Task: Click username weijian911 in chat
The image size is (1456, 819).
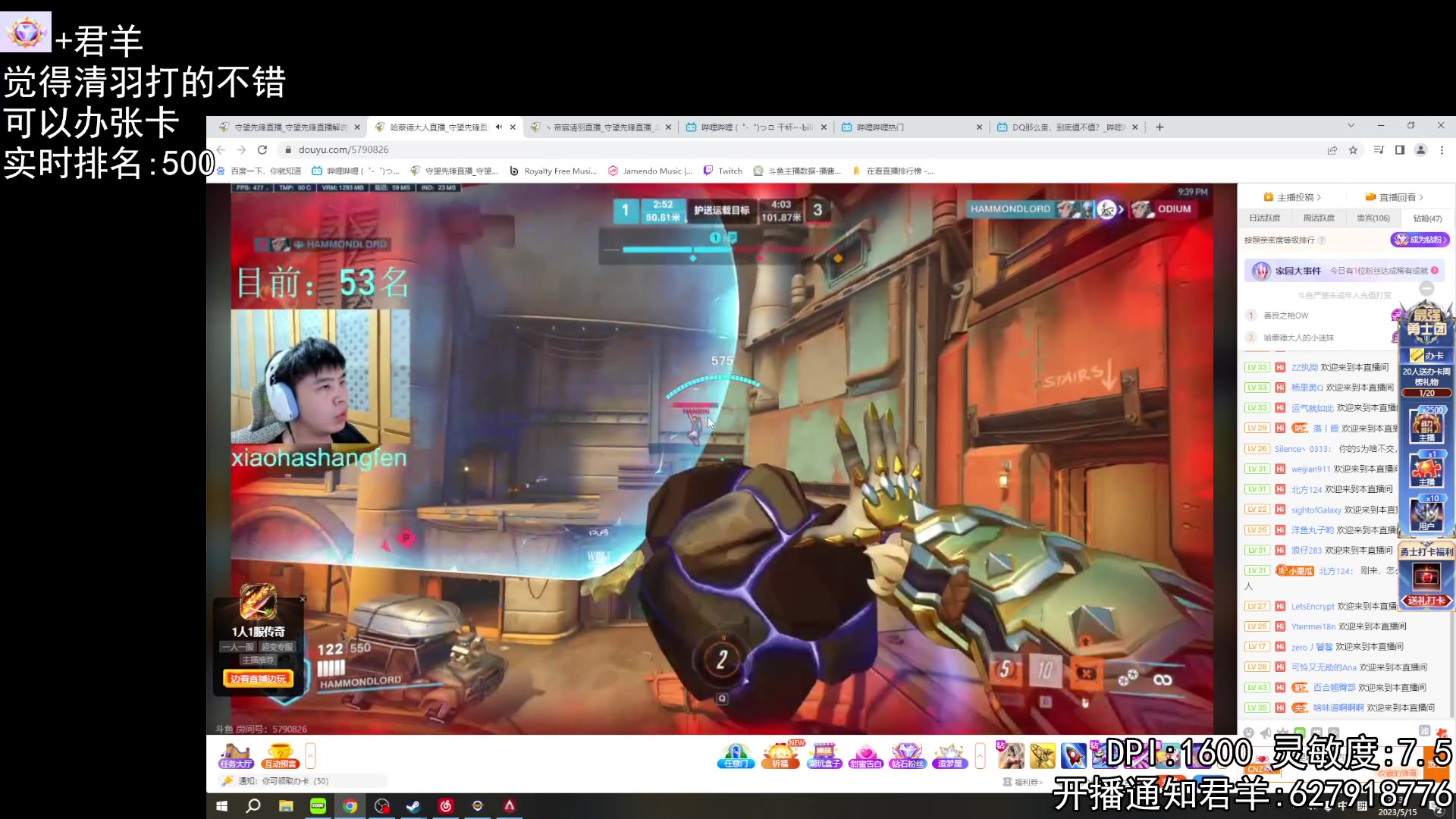Action: pos(1310,469)
